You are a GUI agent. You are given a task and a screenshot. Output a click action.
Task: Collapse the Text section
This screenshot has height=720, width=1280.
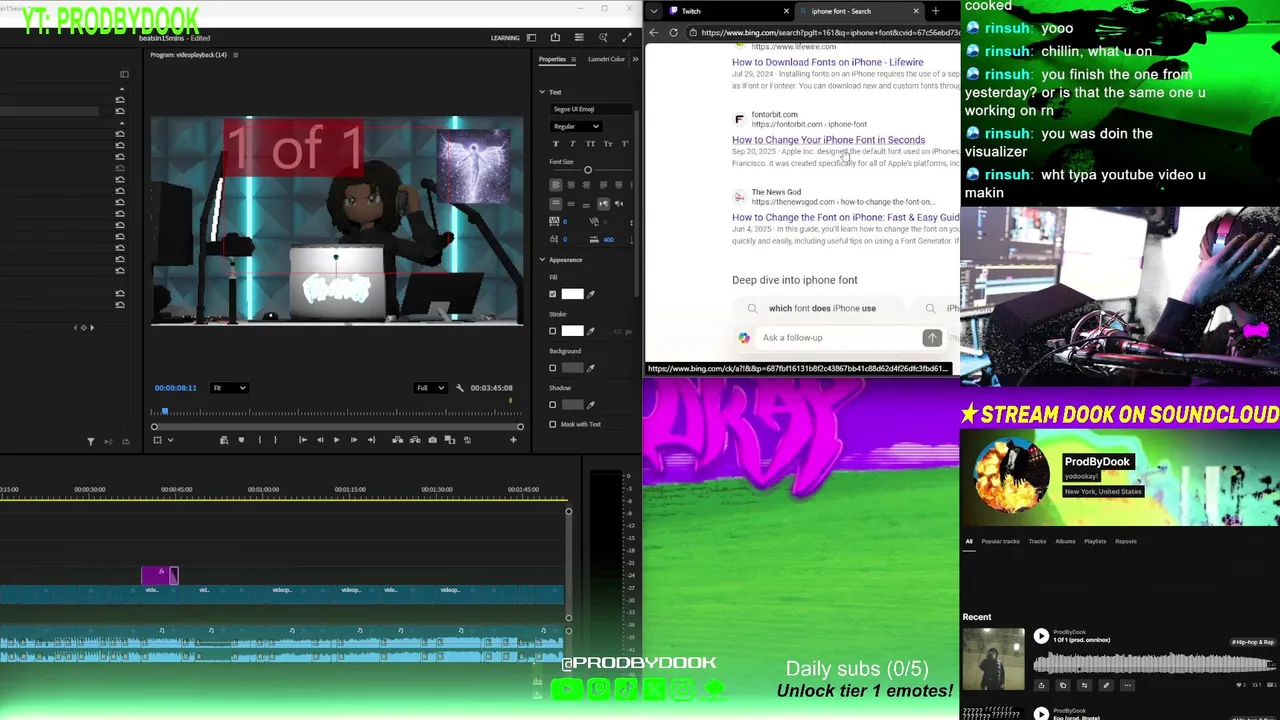tap(542, 92)
